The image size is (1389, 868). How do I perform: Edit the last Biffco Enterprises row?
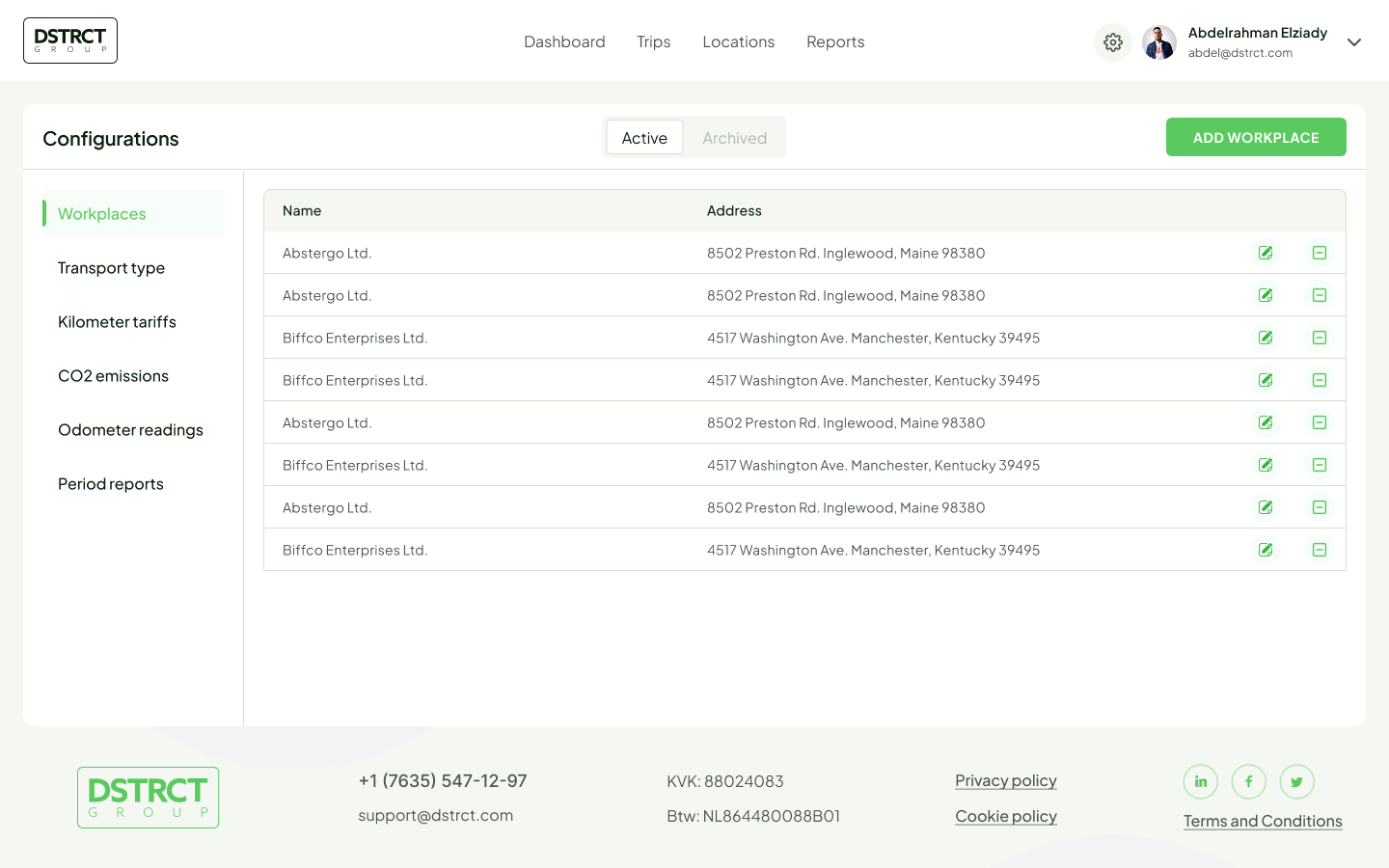1266,550
